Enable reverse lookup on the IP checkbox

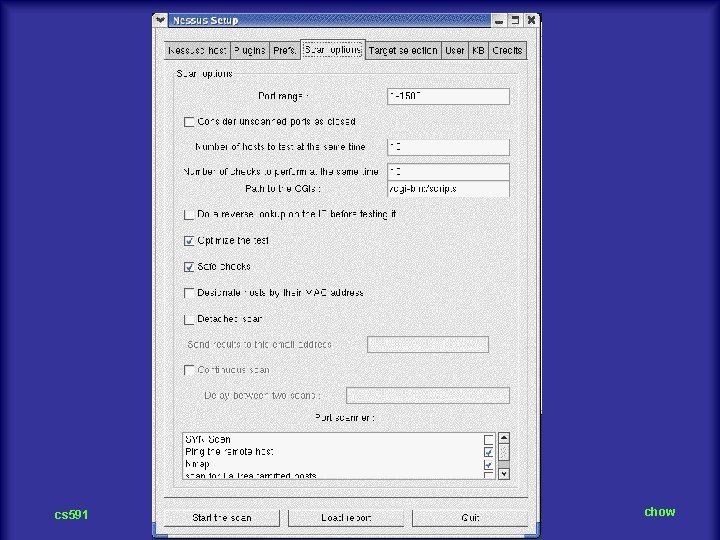pos(189,215)
